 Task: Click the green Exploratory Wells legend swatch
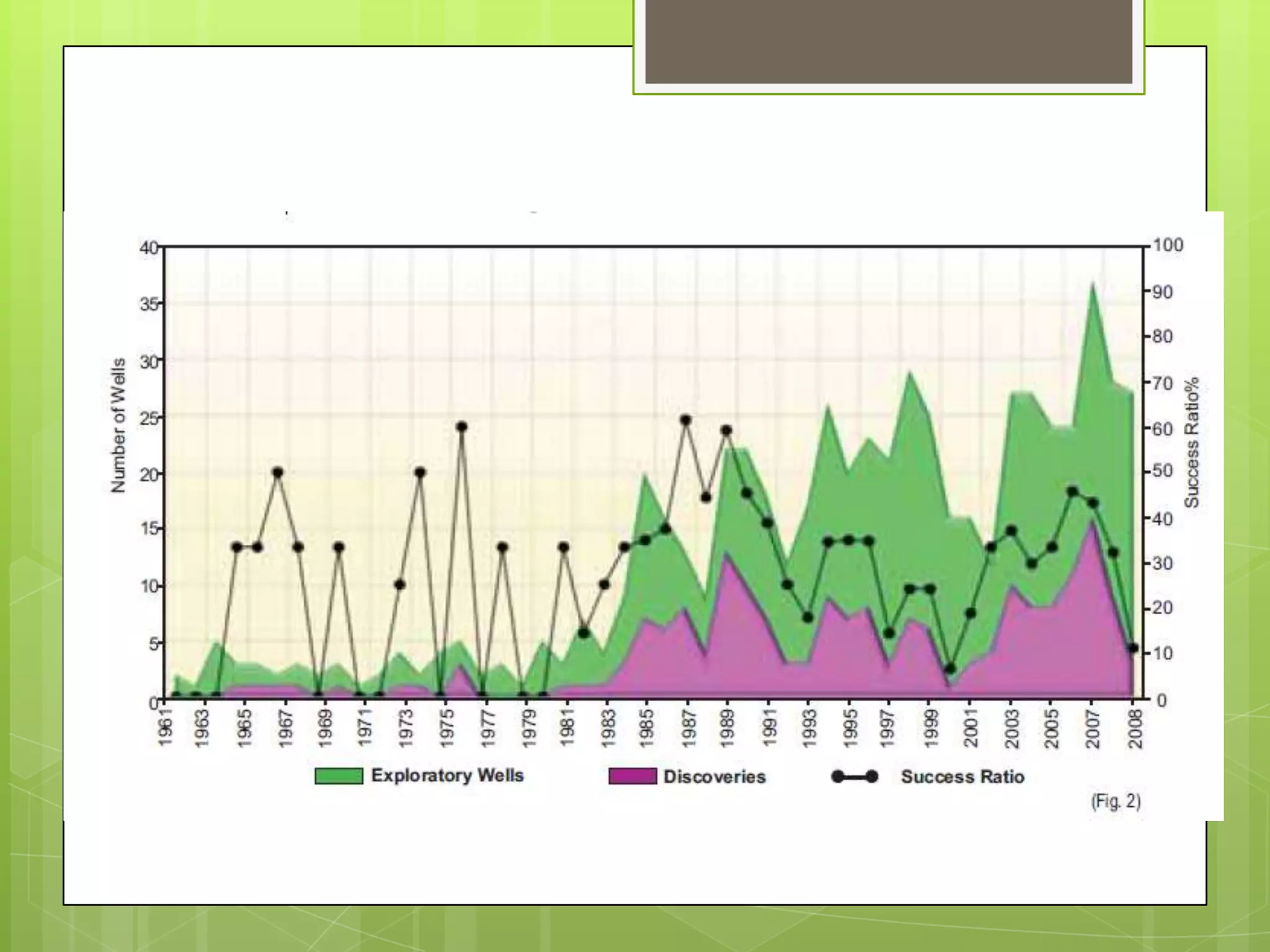click(x=339, y=776)
